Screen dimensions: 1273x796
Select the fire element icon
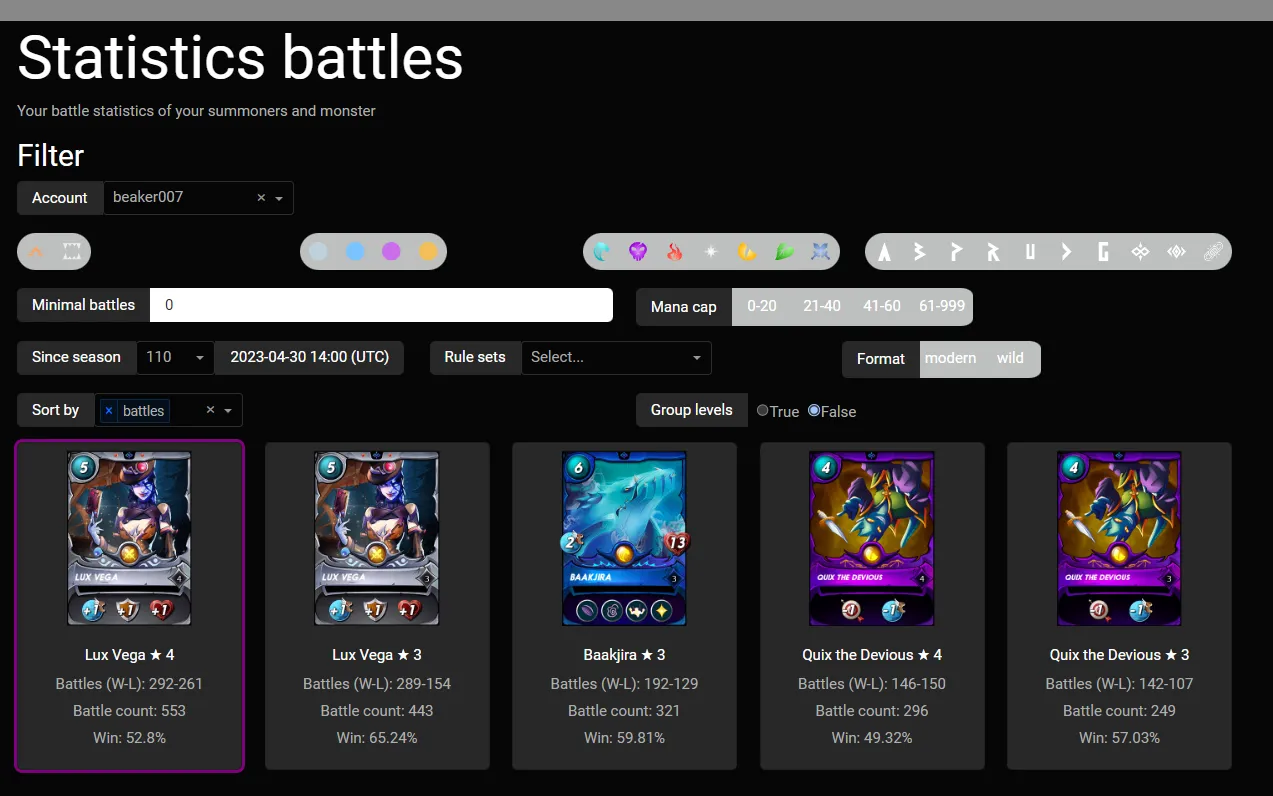point(674,252)
